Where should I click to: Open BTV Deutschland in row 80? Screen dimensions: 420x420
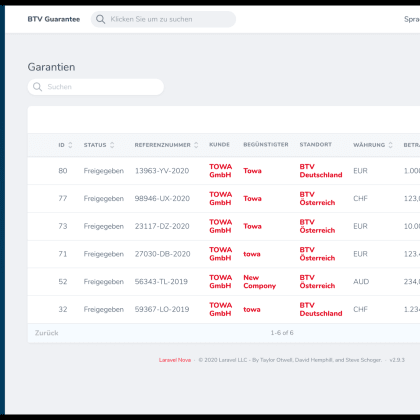[x=321, y=171]
